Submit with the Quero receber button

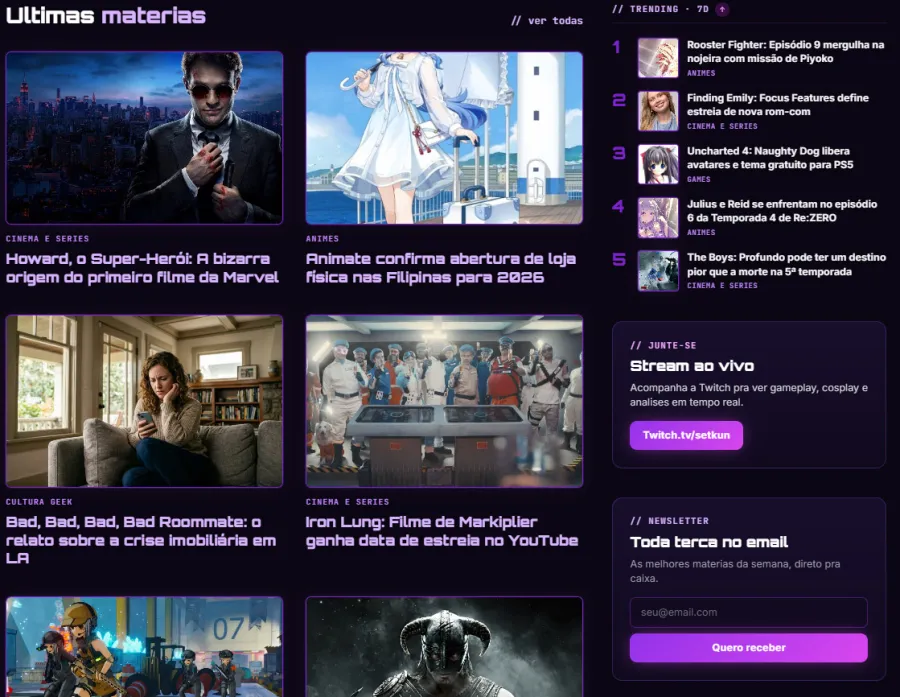(748, 648)
